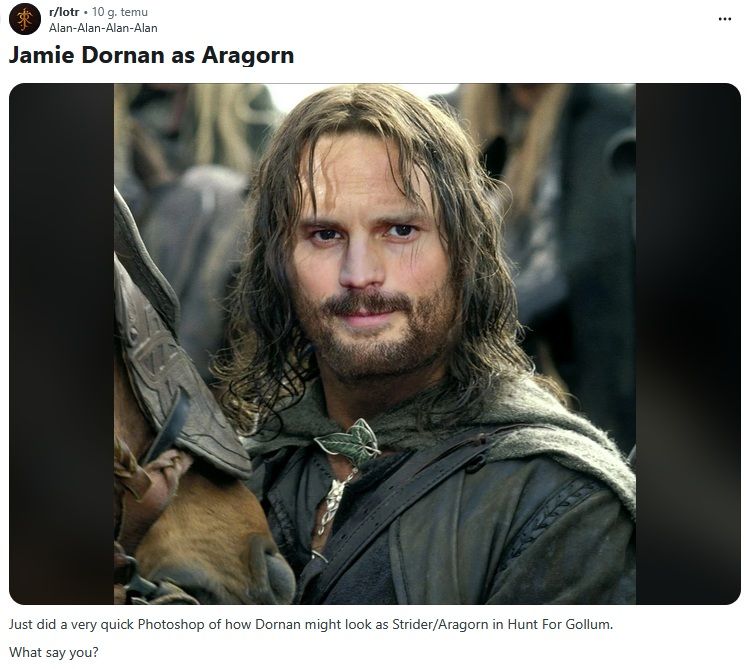
Task: Open the Alan-Alan-Alan-Alan user profile
Action: tap(103, 28)
